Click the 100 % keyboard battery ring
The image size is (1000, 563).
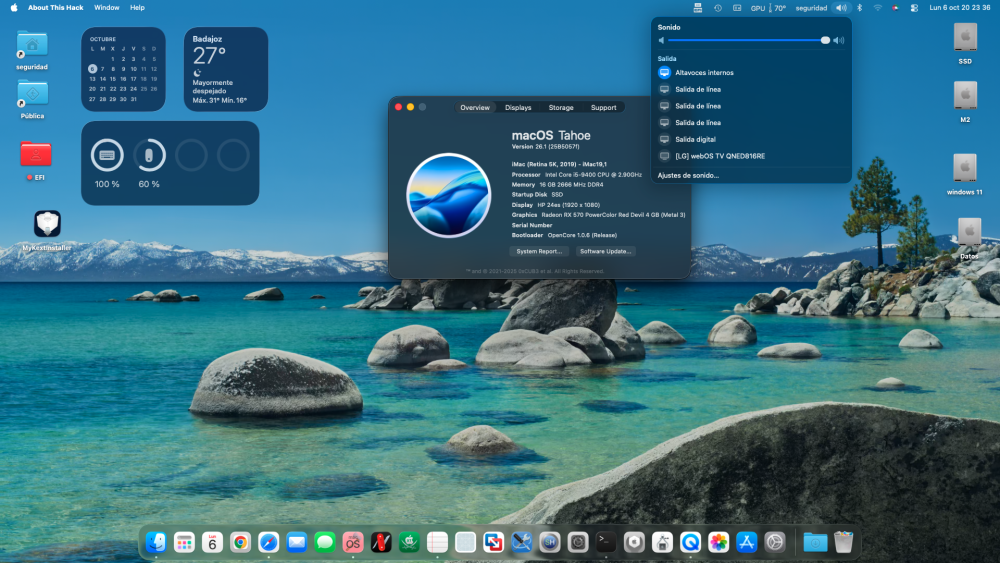107,155
